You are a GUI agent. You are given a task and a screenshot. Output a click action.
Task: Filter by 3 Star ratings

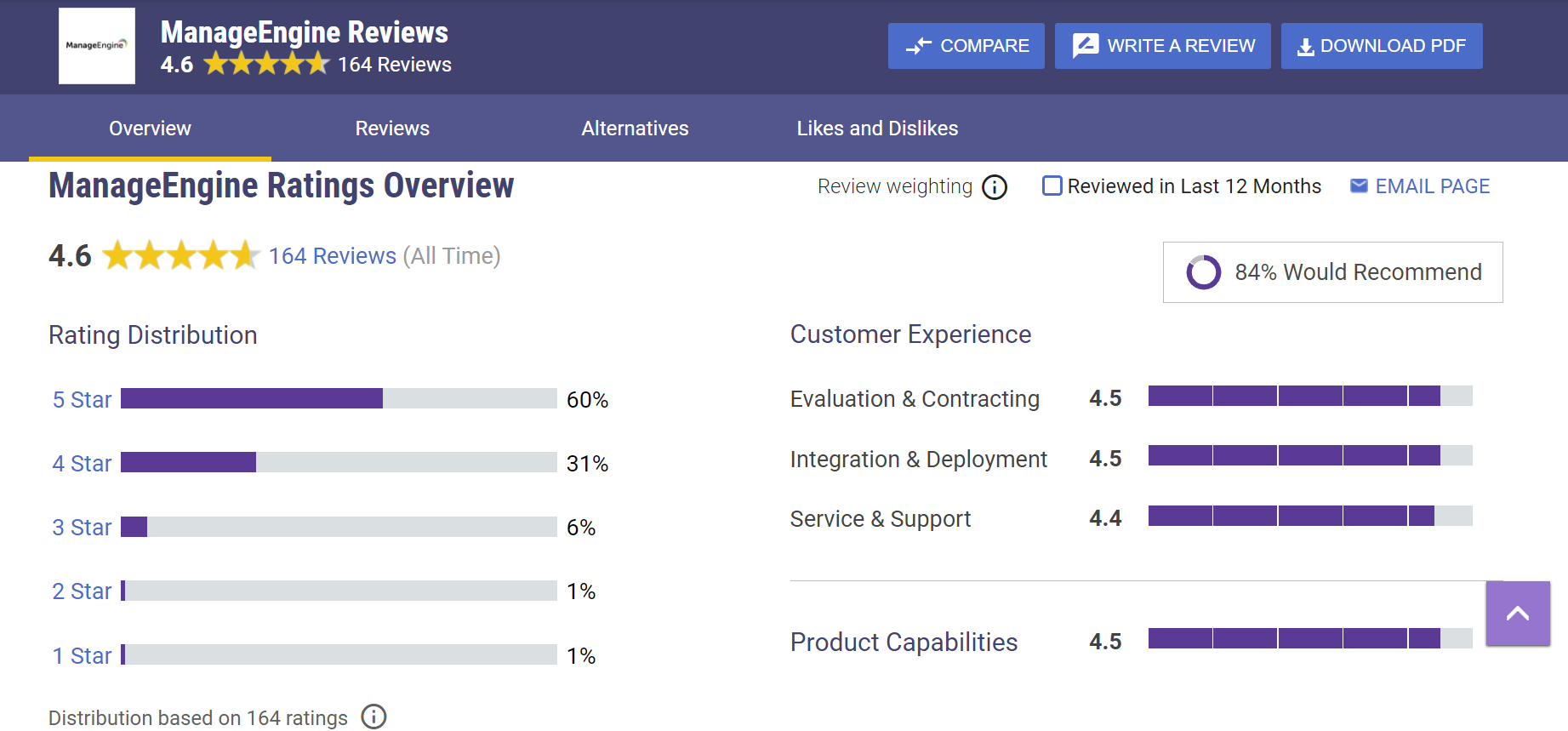click(82, 527)
